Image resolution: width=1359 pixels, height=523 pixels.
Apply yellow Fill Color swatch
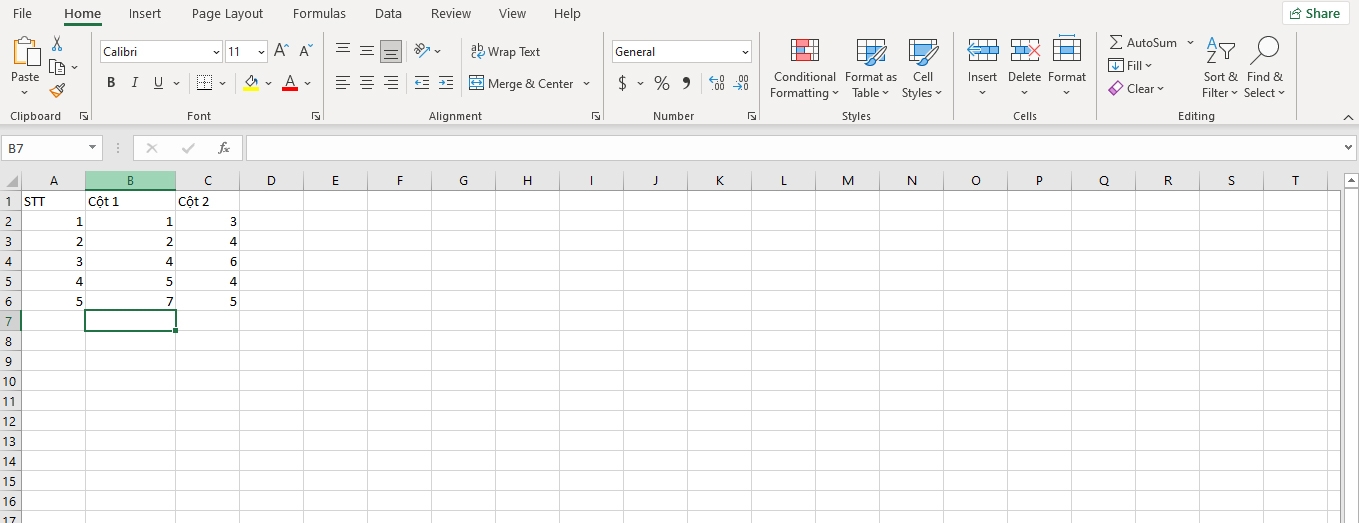(x=251, y=83)
